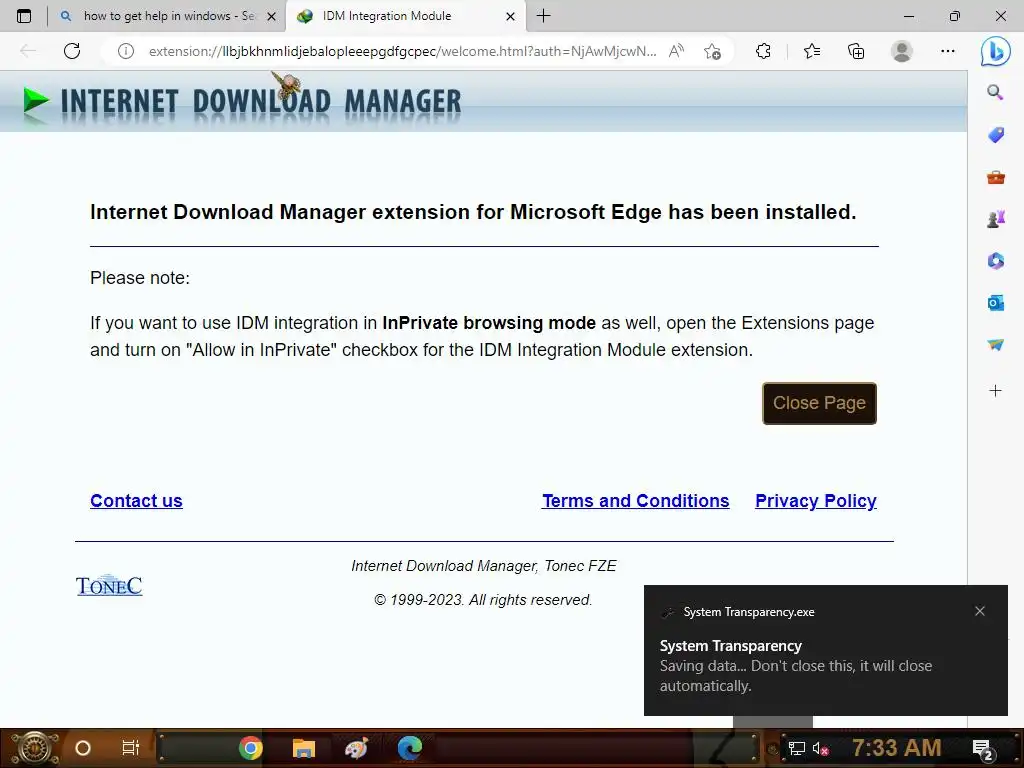The width and height of the screenshot is (1024, 768).
Task: Open the Privacy Policy link
Action: [x=816, y=501]
